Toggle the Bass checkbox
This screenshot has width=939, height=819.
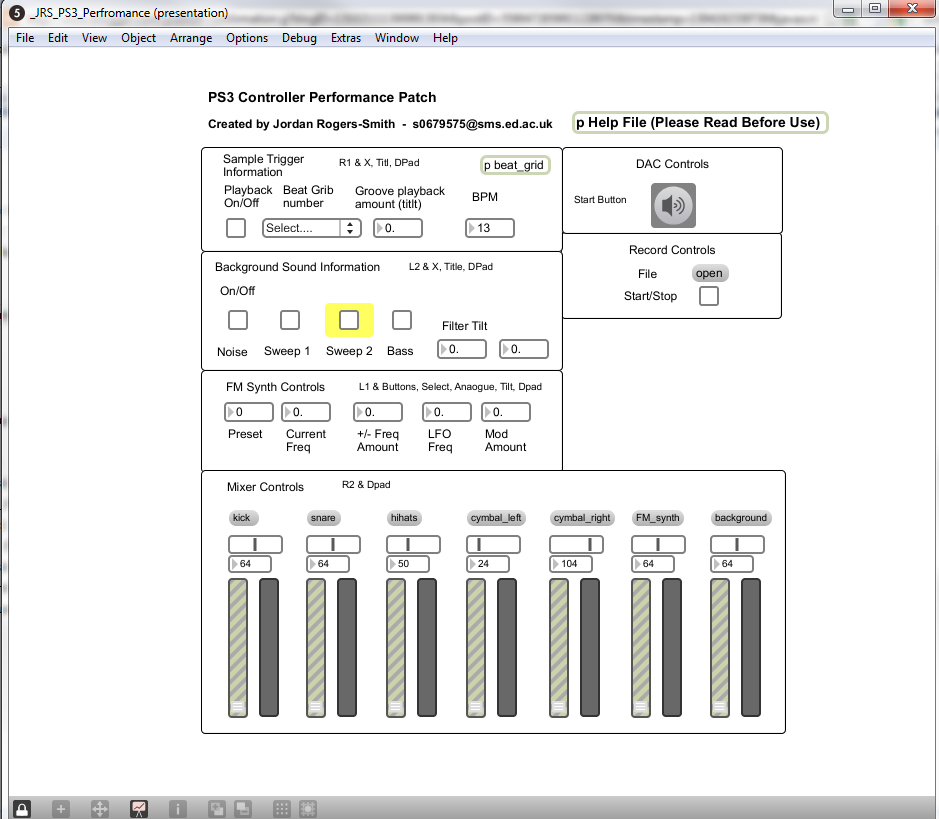pyautogui.click(x=402, y=320)
